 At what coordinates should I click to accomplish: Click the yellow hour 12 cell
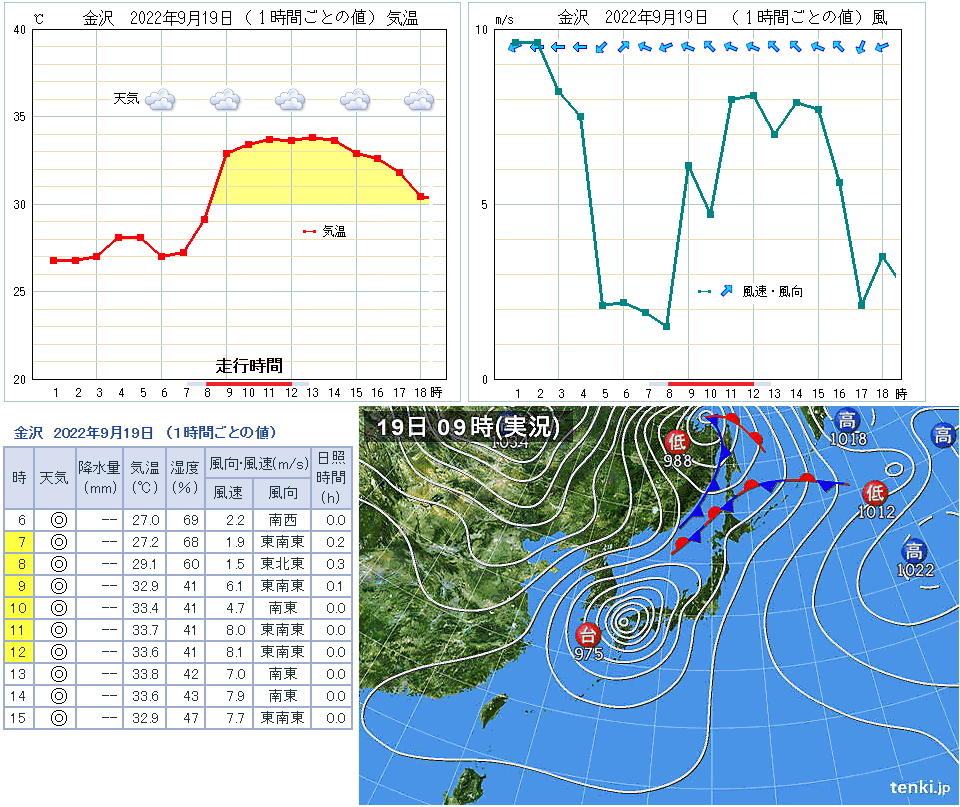click(19, 651)
